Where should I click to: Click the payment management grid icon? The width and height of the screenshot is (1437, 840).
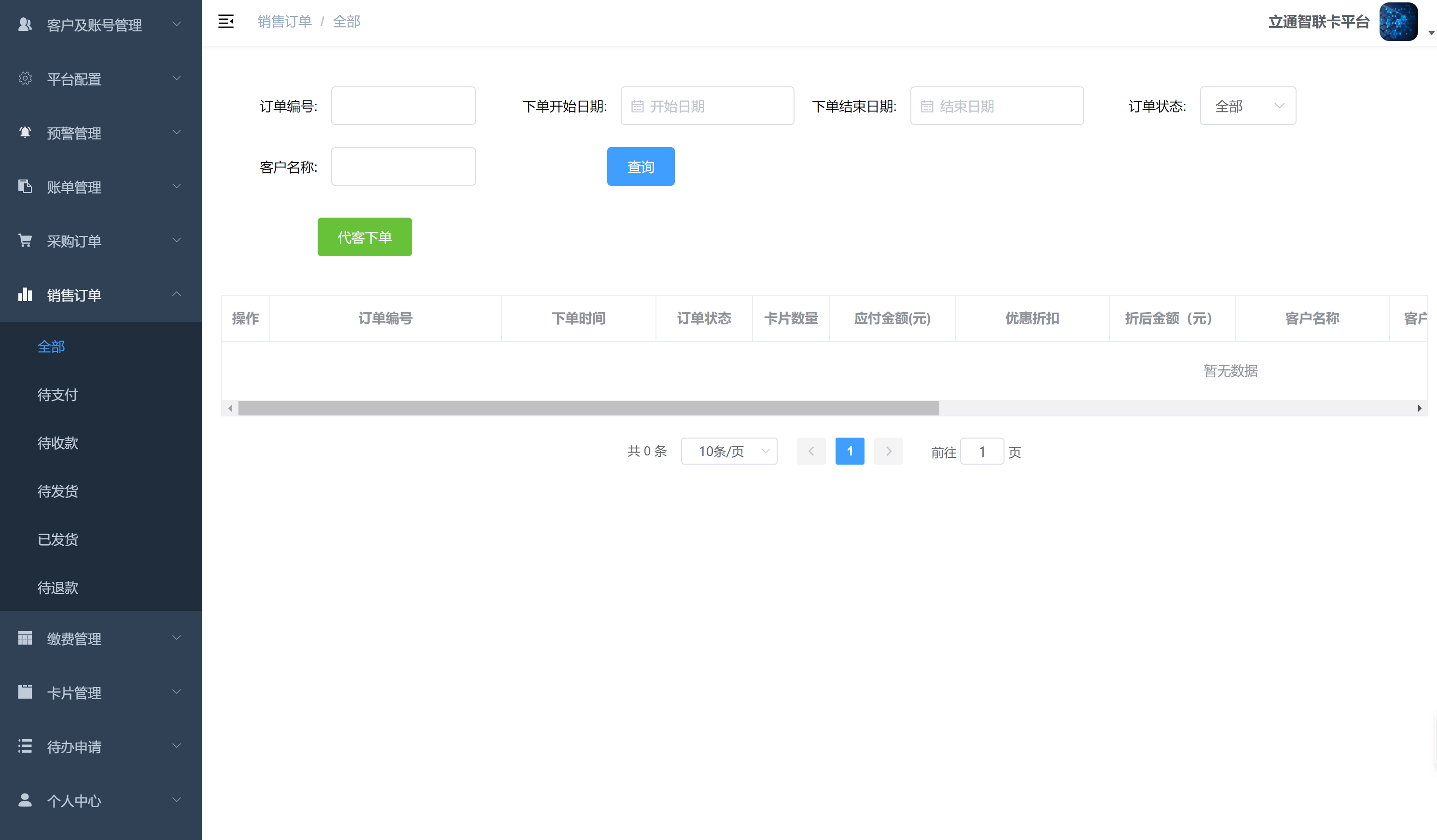click(25, 638)
